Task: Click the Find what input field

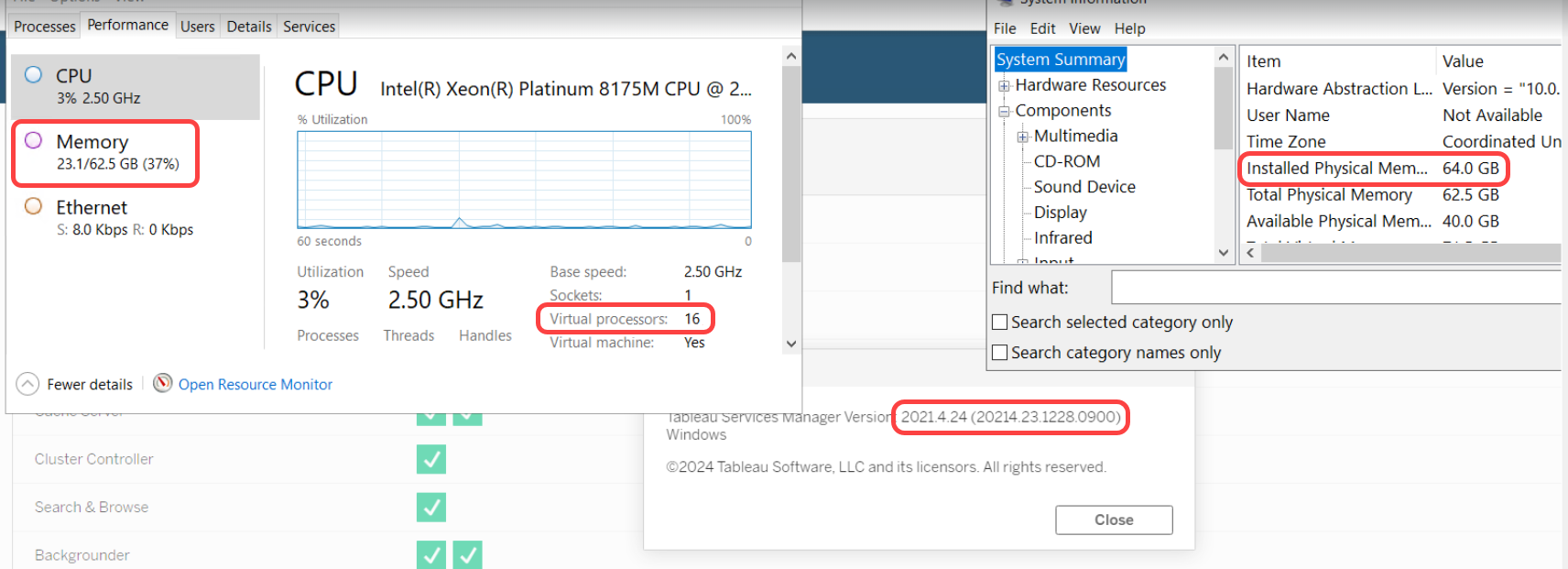Action: (1336, 287)
